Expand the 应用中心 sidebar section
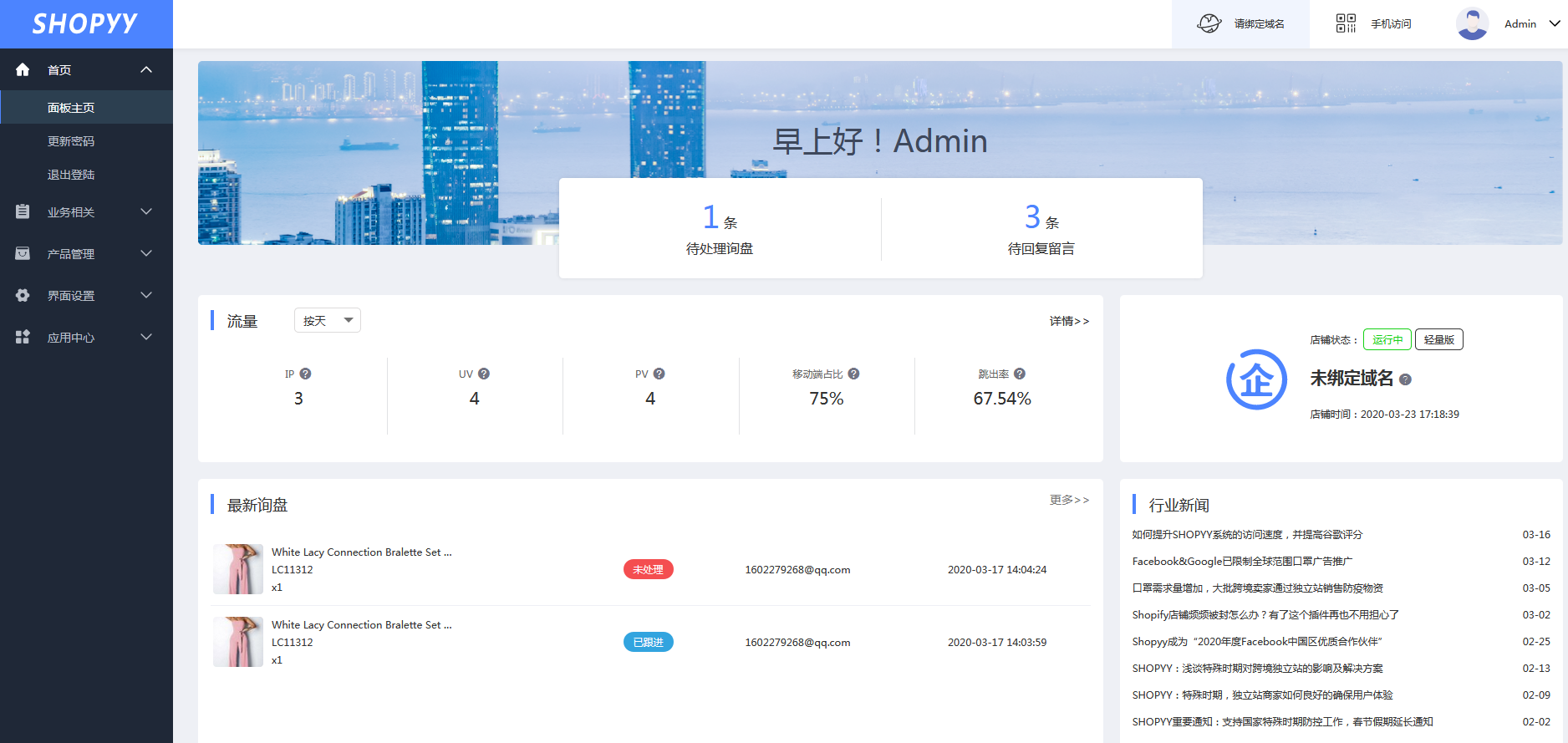Screen dimensions: 1568x743 pos(86,337)
